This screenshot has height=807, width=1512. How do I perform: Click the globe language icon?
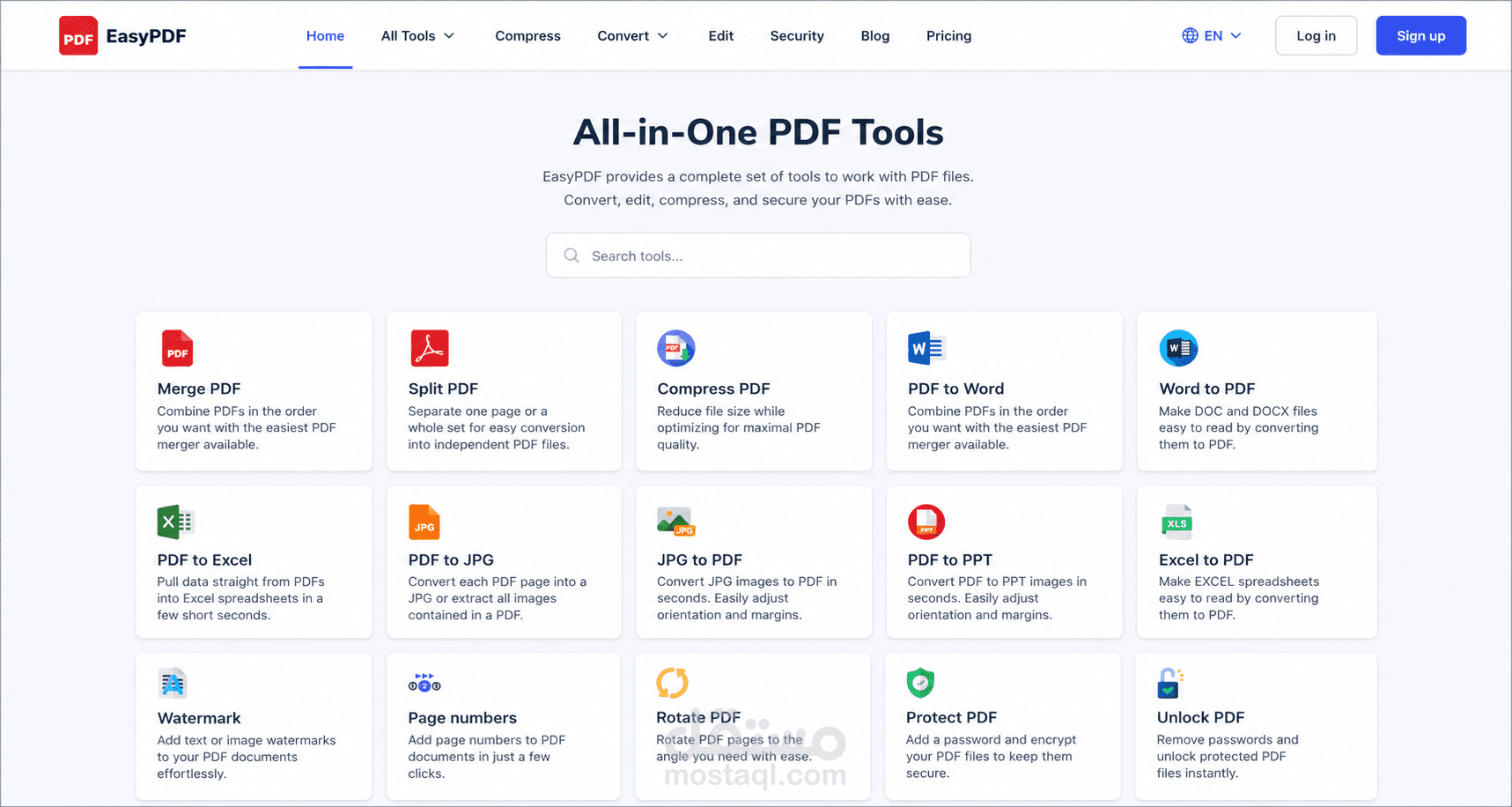point(1190,36)
